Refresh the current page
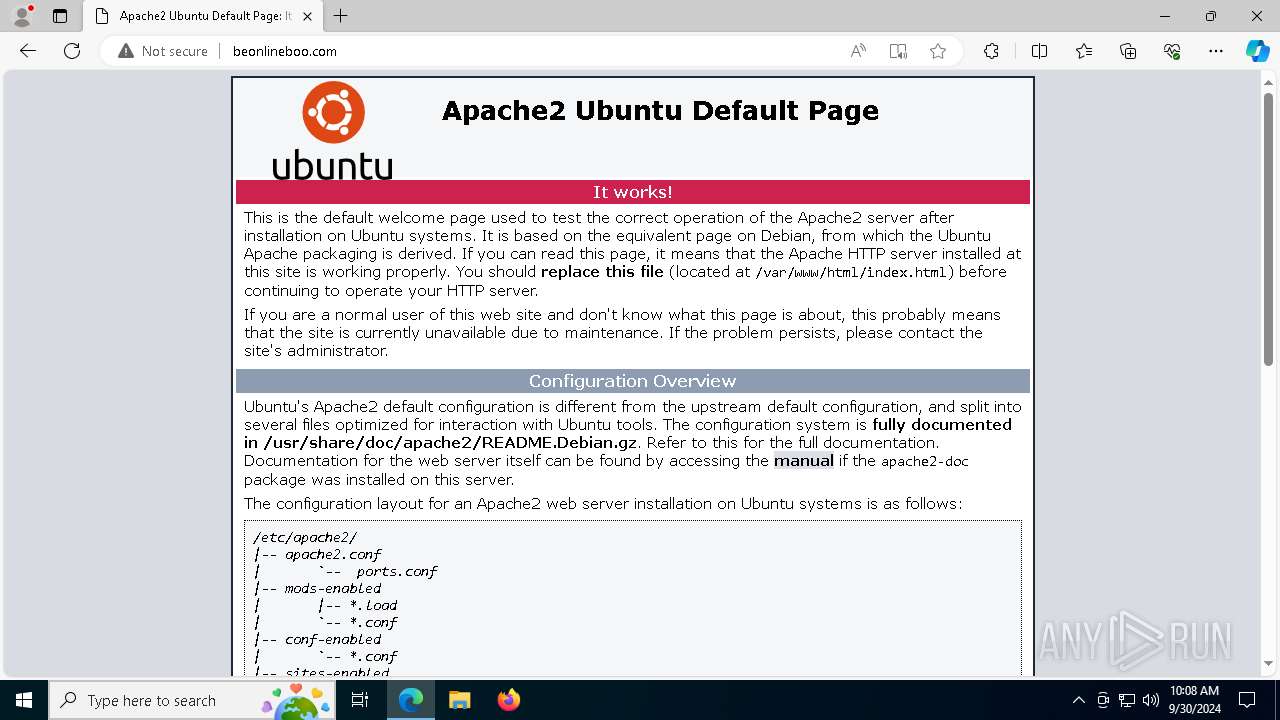Image resolution: width=1280 pixels, height=720 pixels. click(72, 51)
